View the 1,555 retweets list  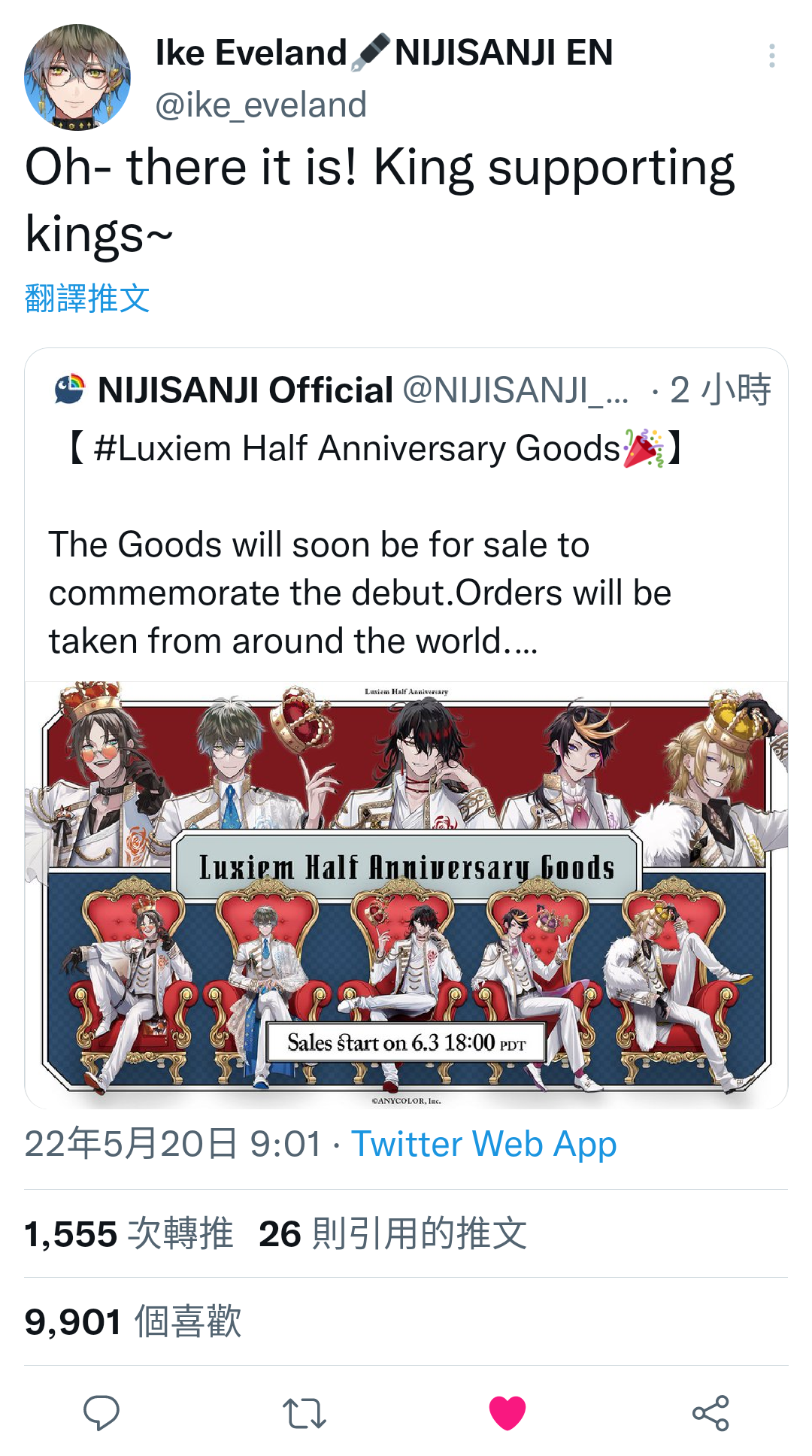(129, 1233)
